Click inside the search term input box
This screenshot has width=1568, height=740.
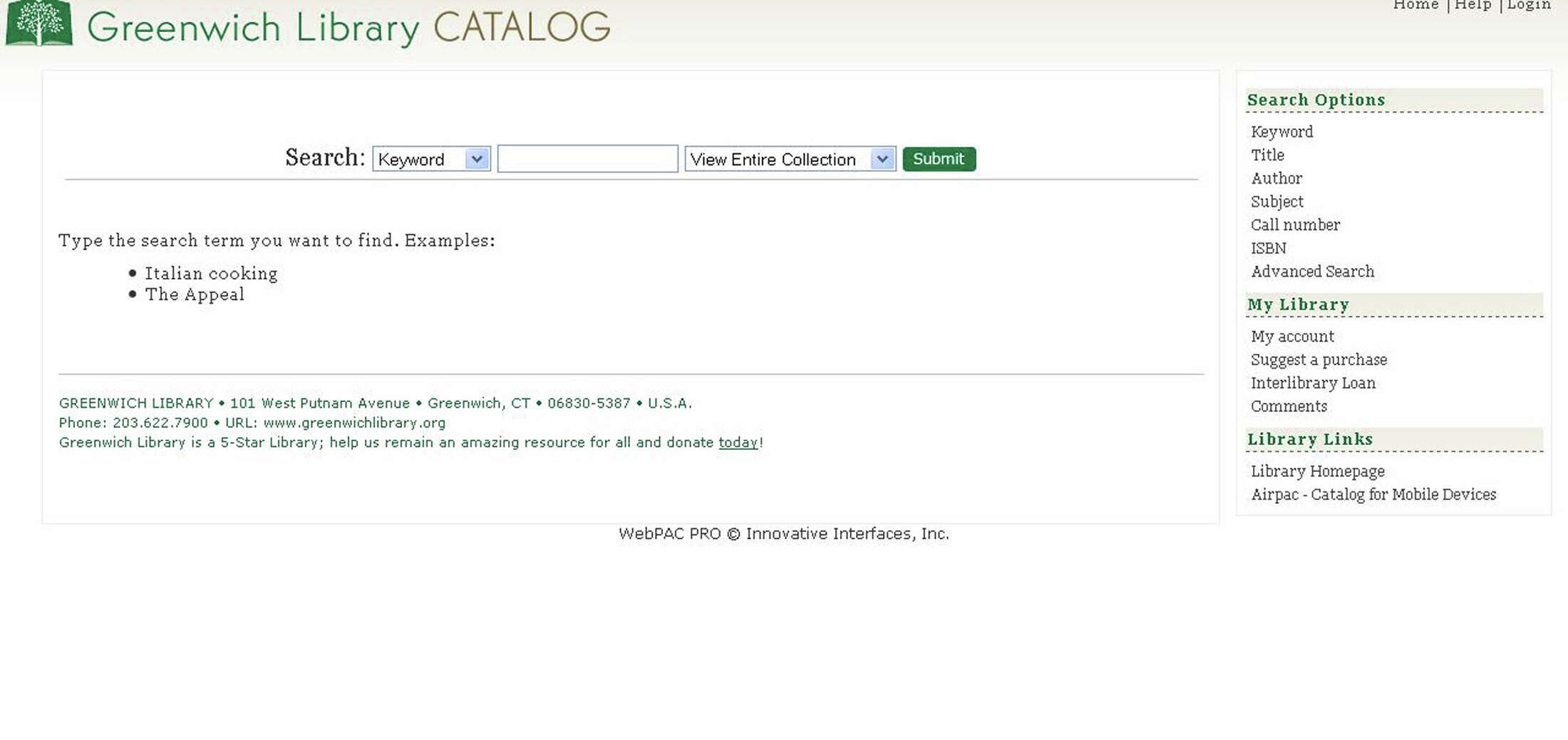coord(587,158)
